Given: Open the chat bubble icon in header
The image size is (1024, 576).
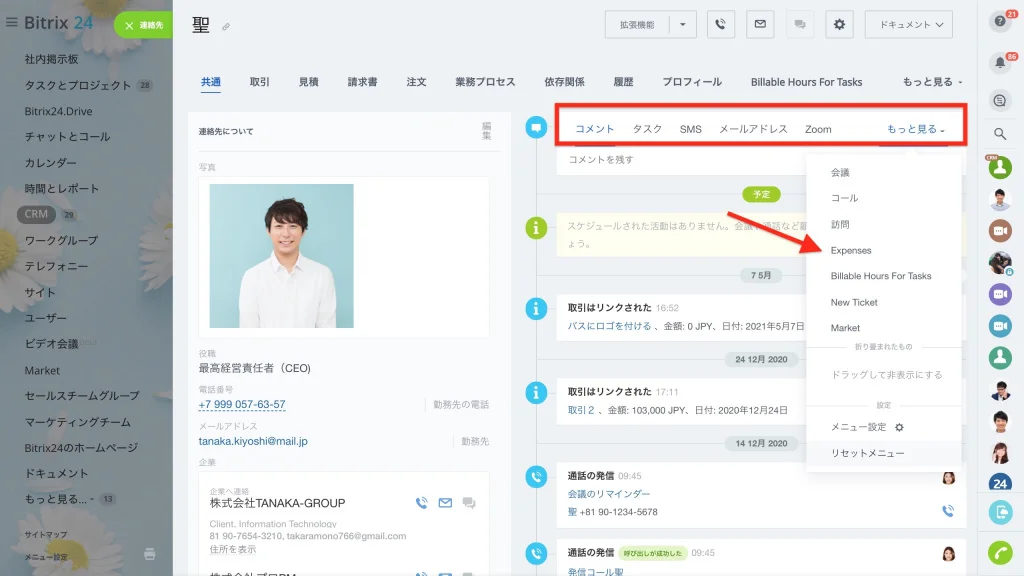Looking at the screenshot, I should click(800, 25).
